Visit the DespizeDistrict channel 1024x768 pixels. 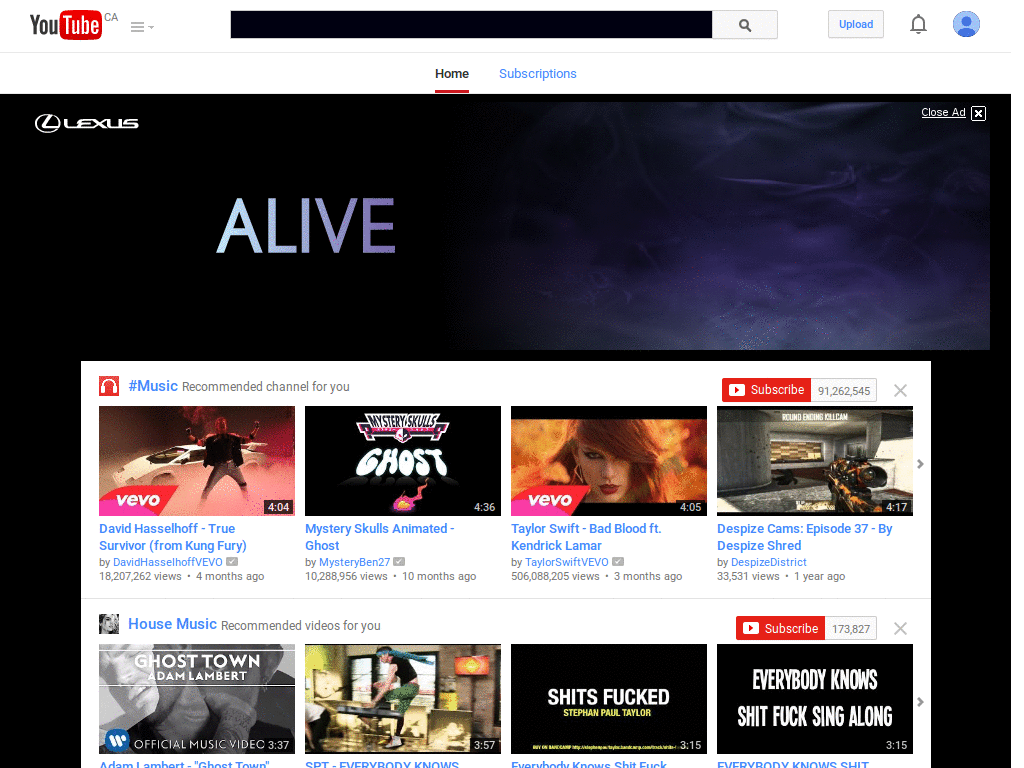769,562
